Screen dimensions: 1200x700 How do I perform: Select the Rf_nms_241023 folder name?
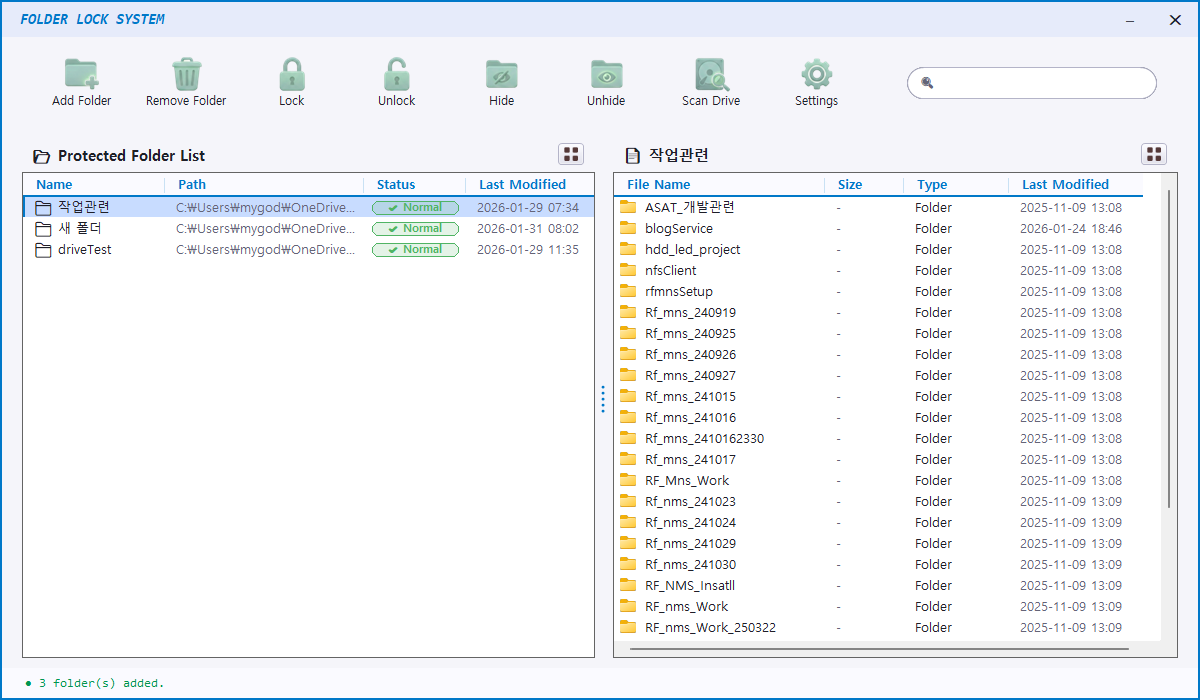click(690, 501)
